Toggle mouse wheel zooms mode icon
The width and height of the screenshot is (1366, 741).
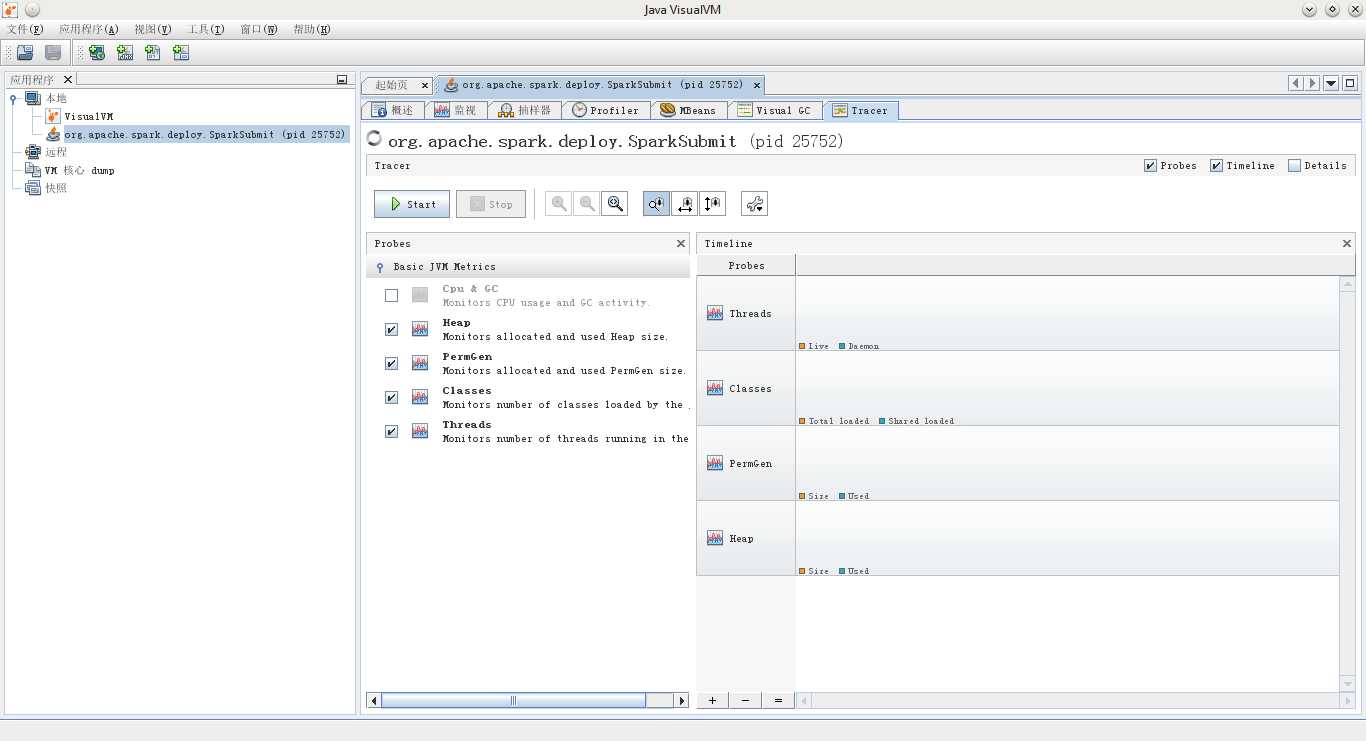[656, 204]
